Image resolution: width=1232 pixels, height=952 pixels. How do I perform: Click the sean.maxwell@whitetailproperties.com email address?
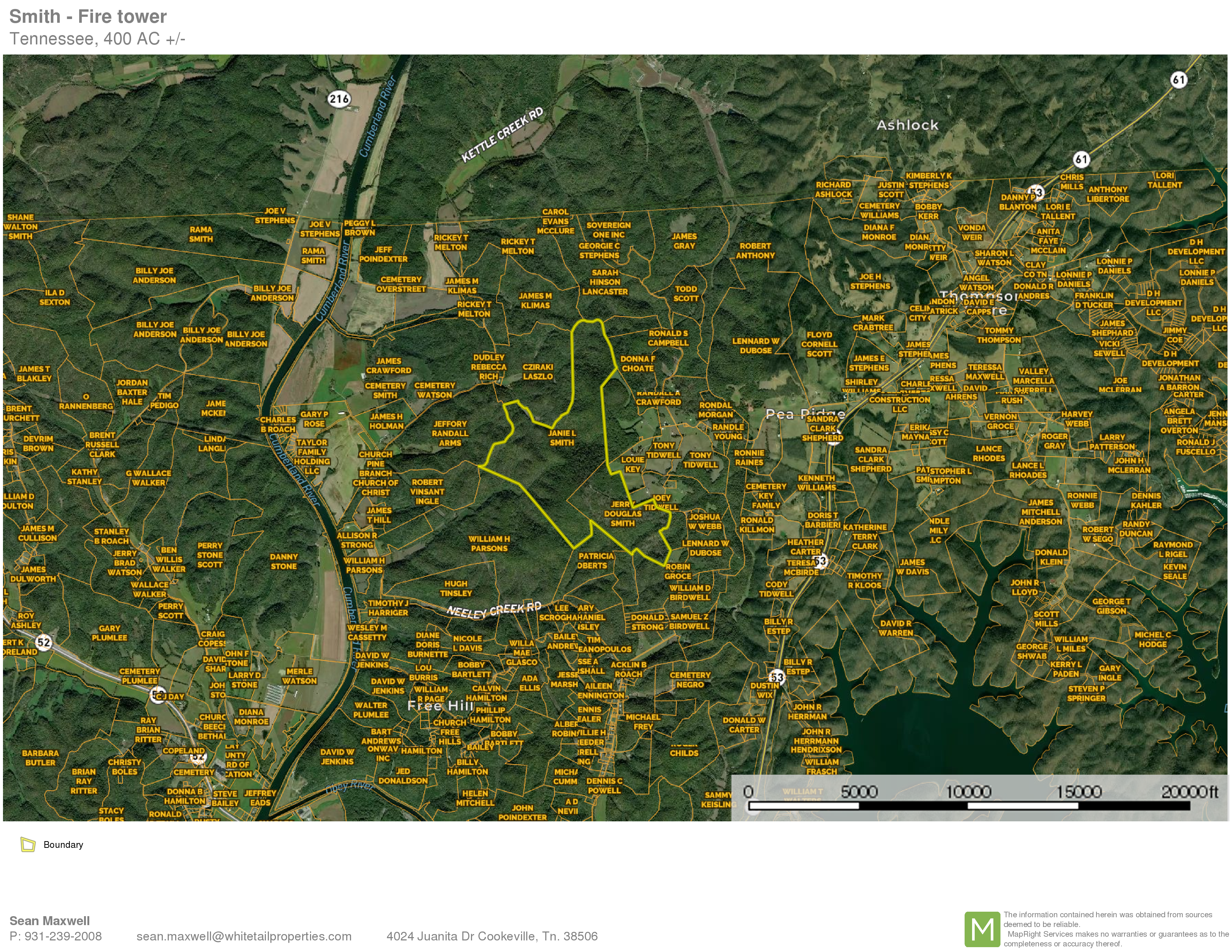[244, 936]
